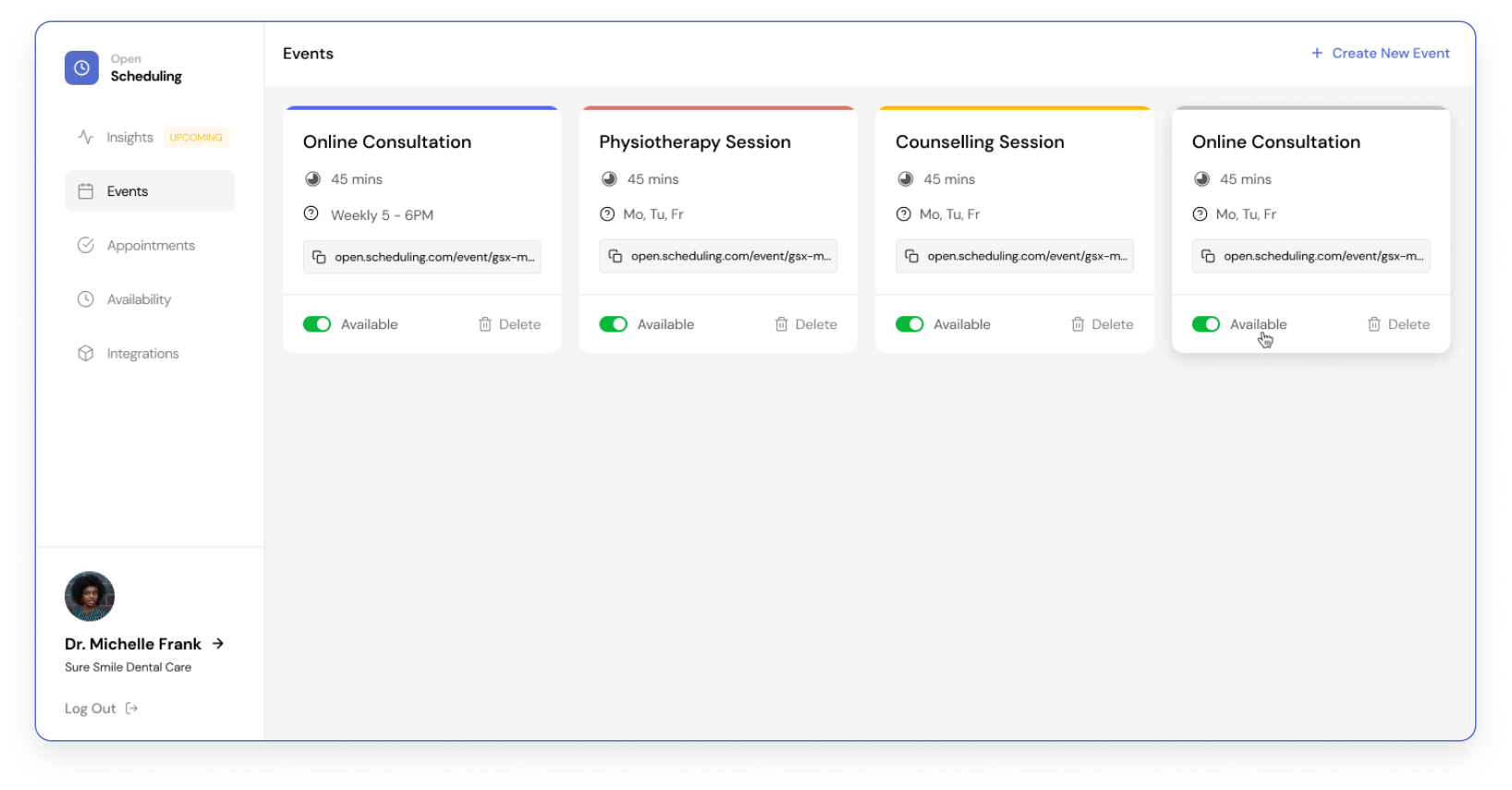
Task: Click Create New Event
Action: pyautogui.click(x=1381, y=53)
